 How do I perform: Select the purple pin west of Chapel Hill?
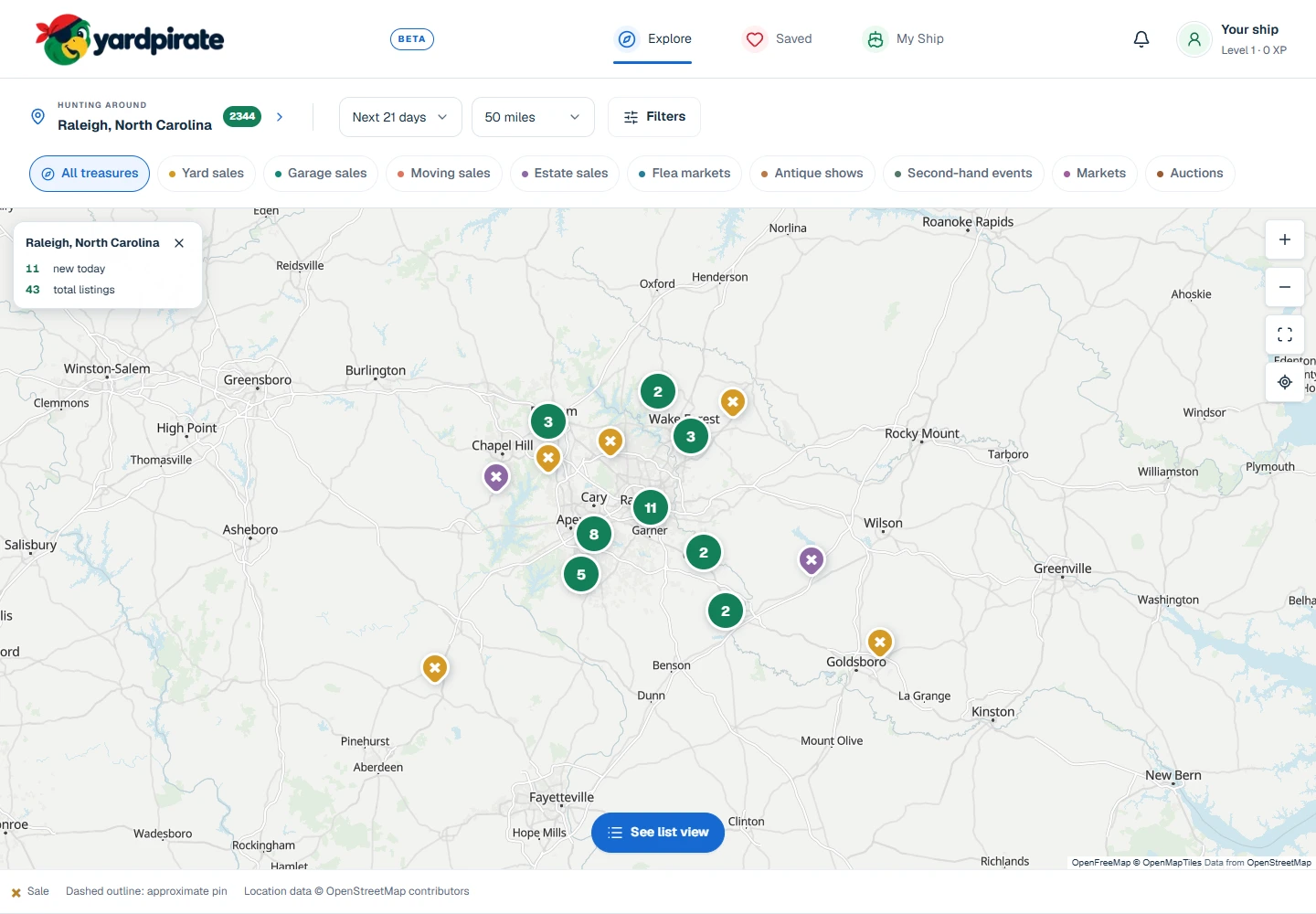[496, 477]
